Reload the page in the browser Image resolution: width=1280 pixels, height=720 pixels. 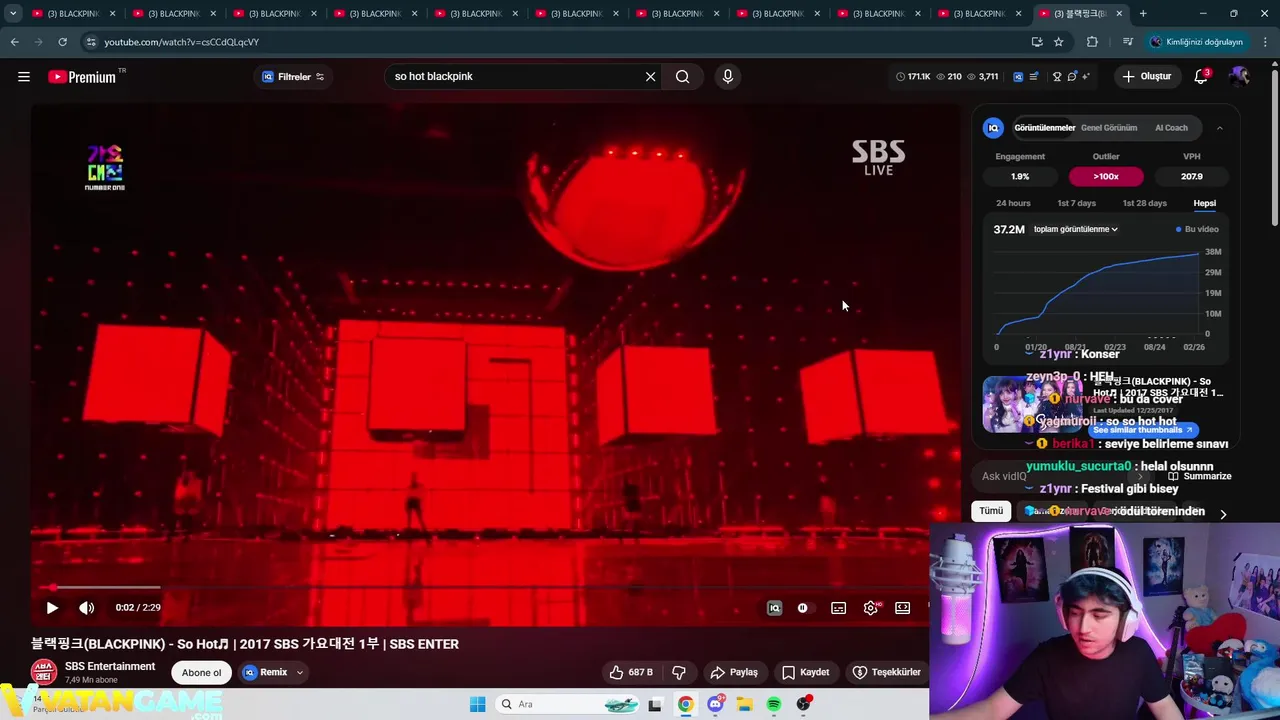(62, 42)
